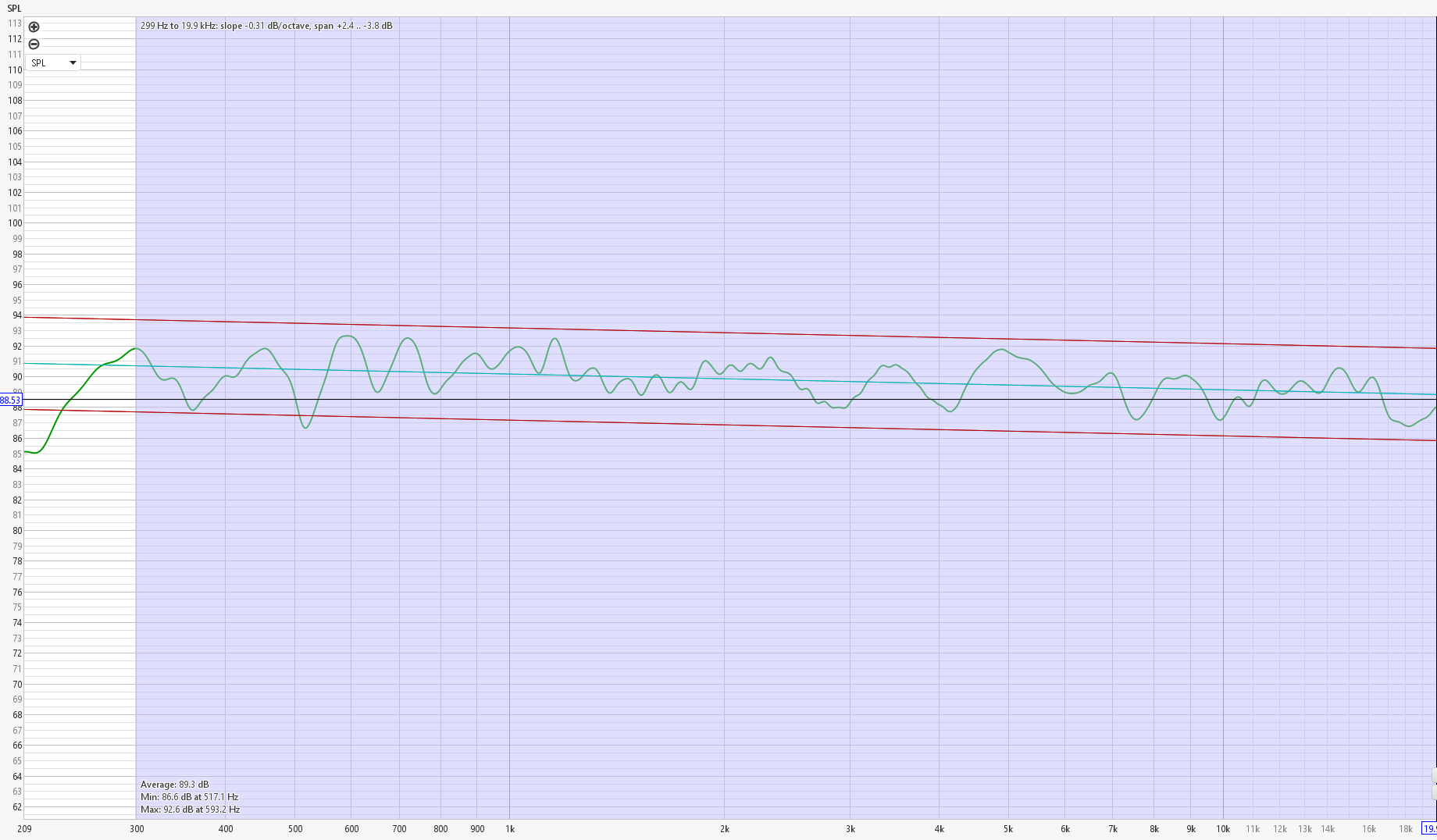Screen dimensions: 1437x840
Task: Click the 500 label on frequency axis
Action: pyautogui.click(x=295, y=829)
